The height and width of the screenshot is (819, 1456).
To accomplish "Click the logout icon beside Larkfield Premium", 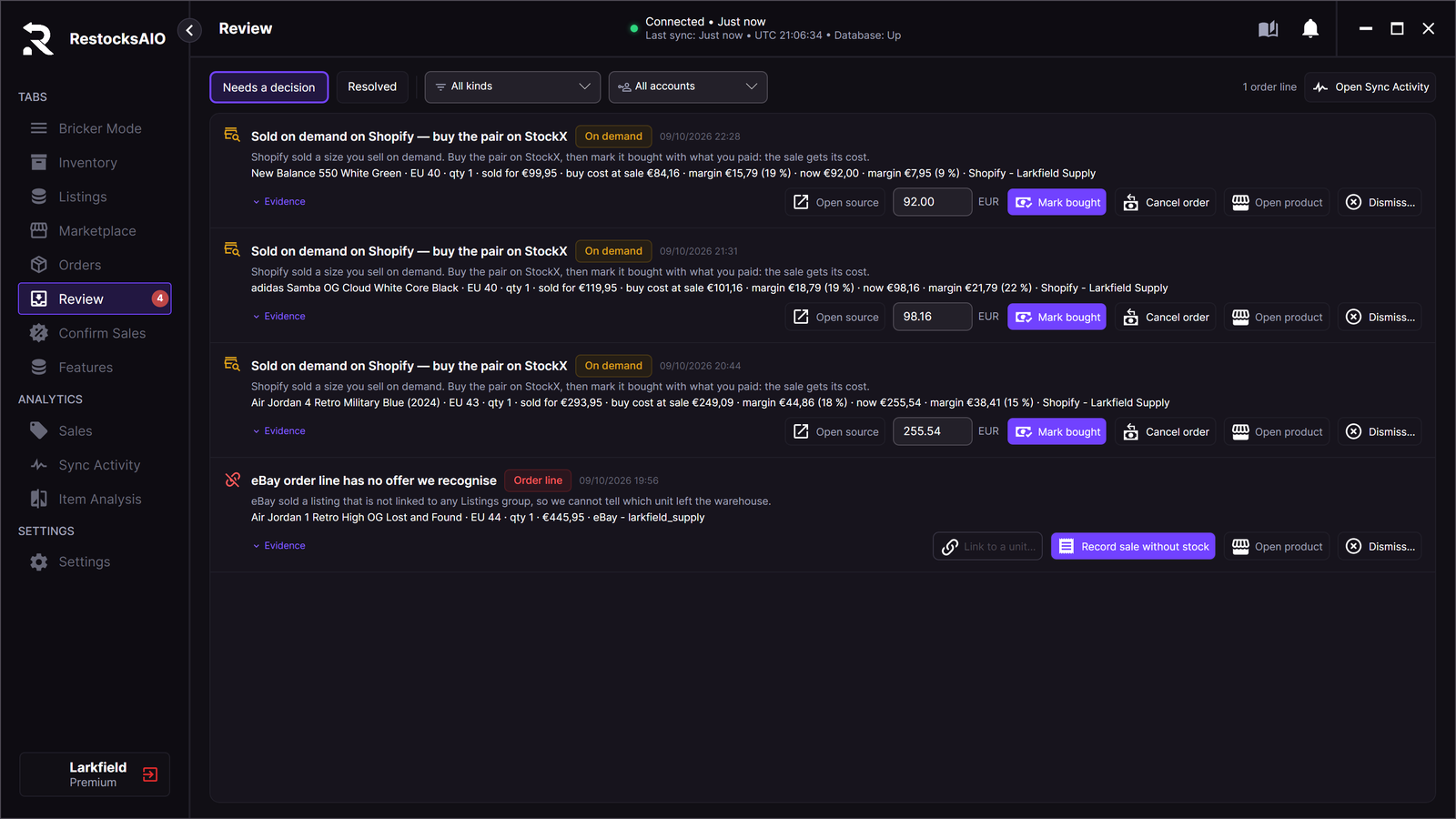I will 150,774.
